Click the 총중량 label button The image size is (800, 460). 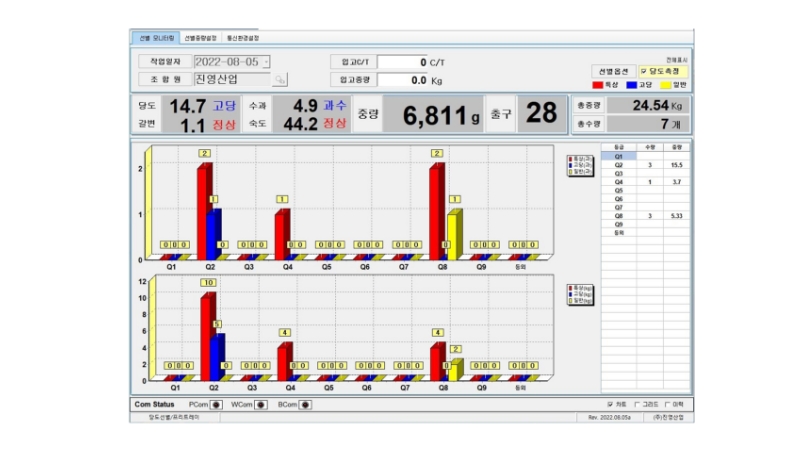(588, 106)
